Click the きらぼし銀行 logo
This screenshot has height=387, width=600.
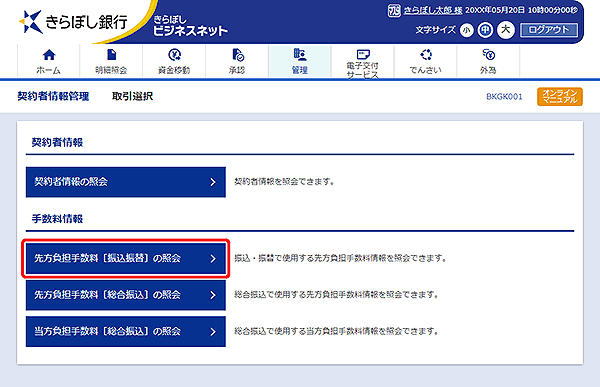(73, 22)
